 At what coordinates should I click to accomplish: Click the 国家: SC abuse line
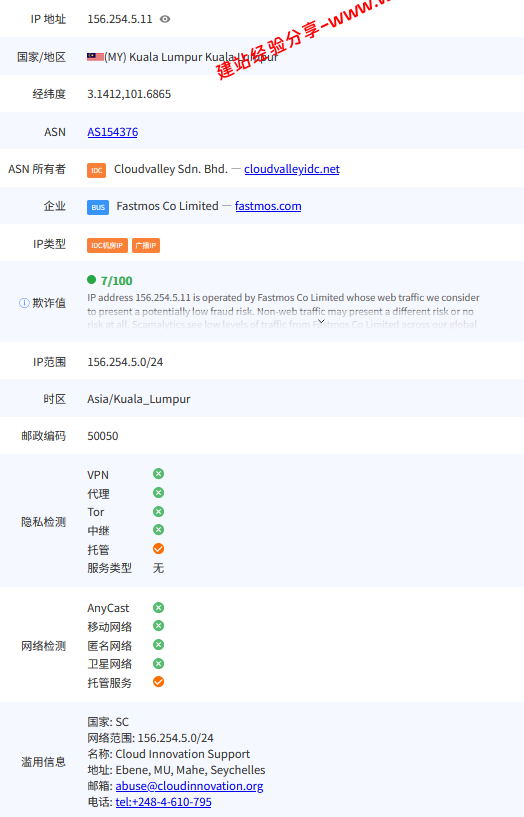pos(108,722)
